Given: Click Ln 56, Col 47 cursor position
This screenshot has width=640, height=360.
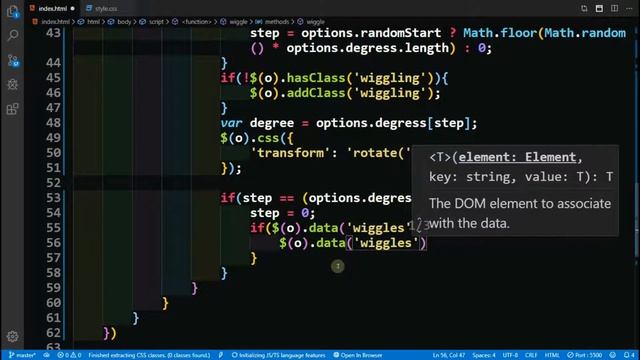Looking at the screenshot, I should coord(449,355).
